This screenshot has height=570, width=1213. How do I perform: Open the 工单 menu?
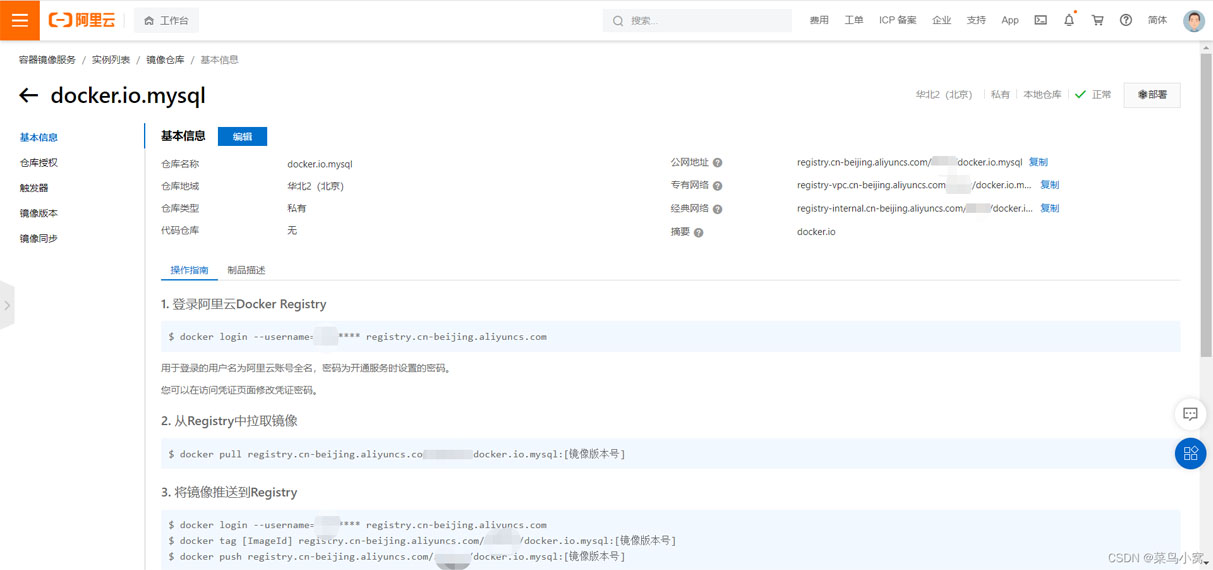coord(854,20)
